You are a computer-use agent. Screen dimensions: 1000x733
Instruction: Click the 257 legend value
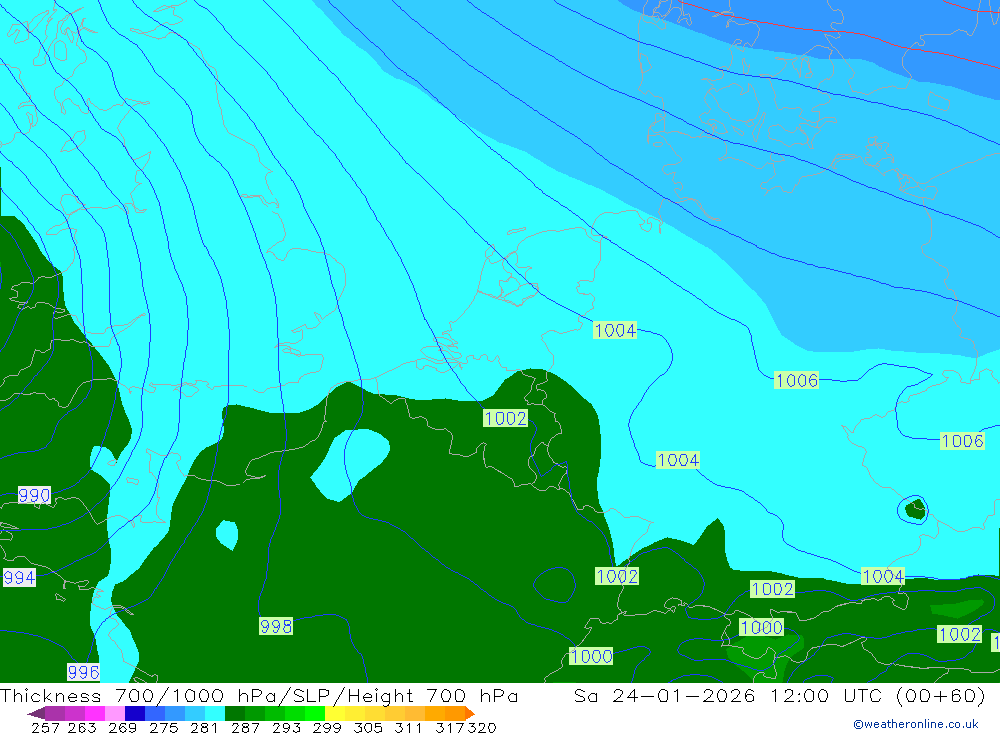click(x=45, y=728)
